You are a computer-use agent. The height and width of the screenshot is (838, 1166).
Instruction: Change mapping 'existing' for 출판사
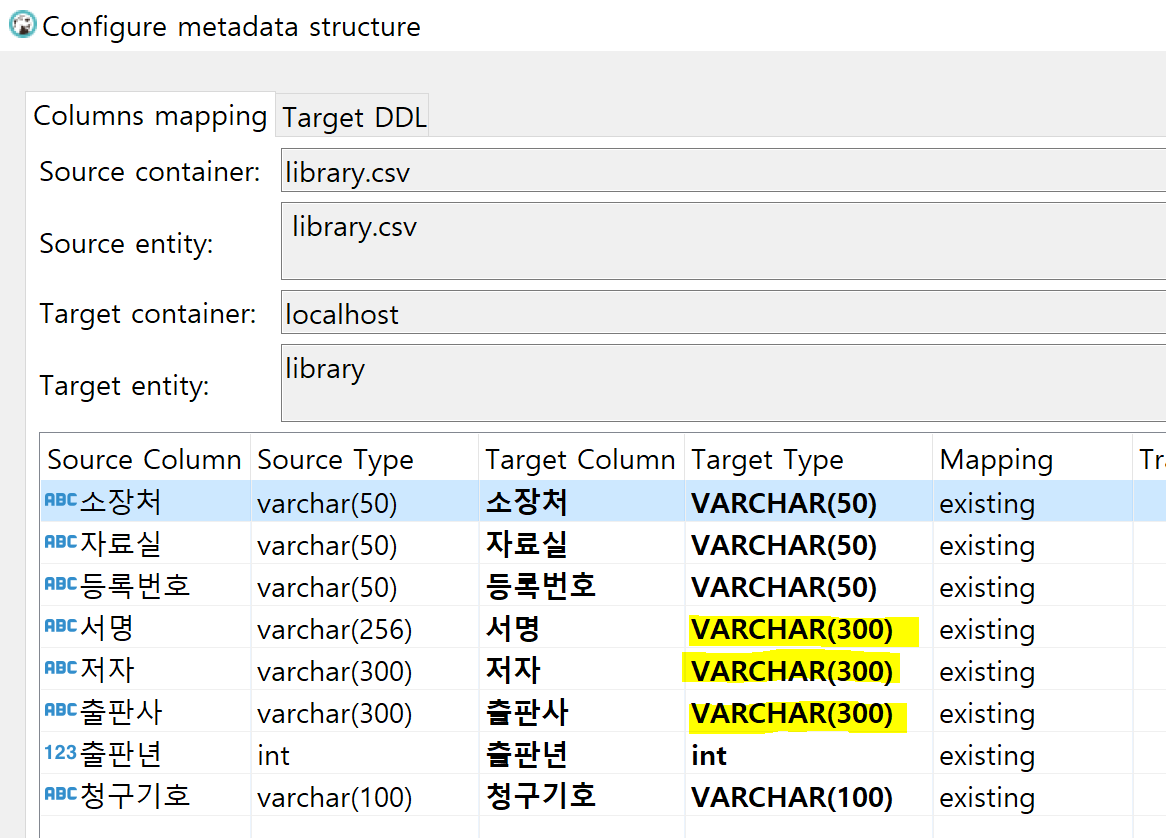pyautogui.click(x=987, y=715)
